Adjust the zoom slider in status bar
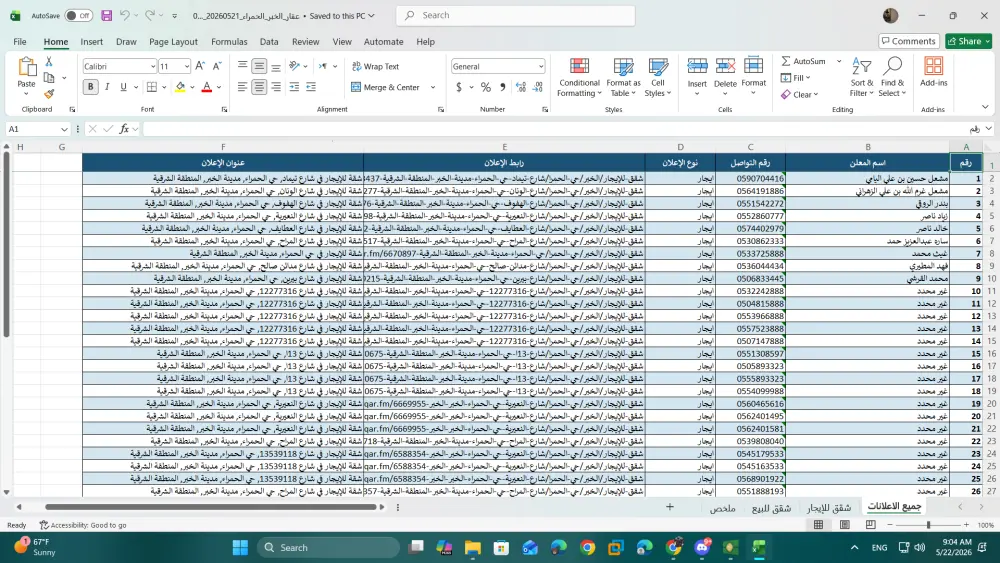This screenshot has width=1000, height=563. pyautogui.click(x=928, y=525)
